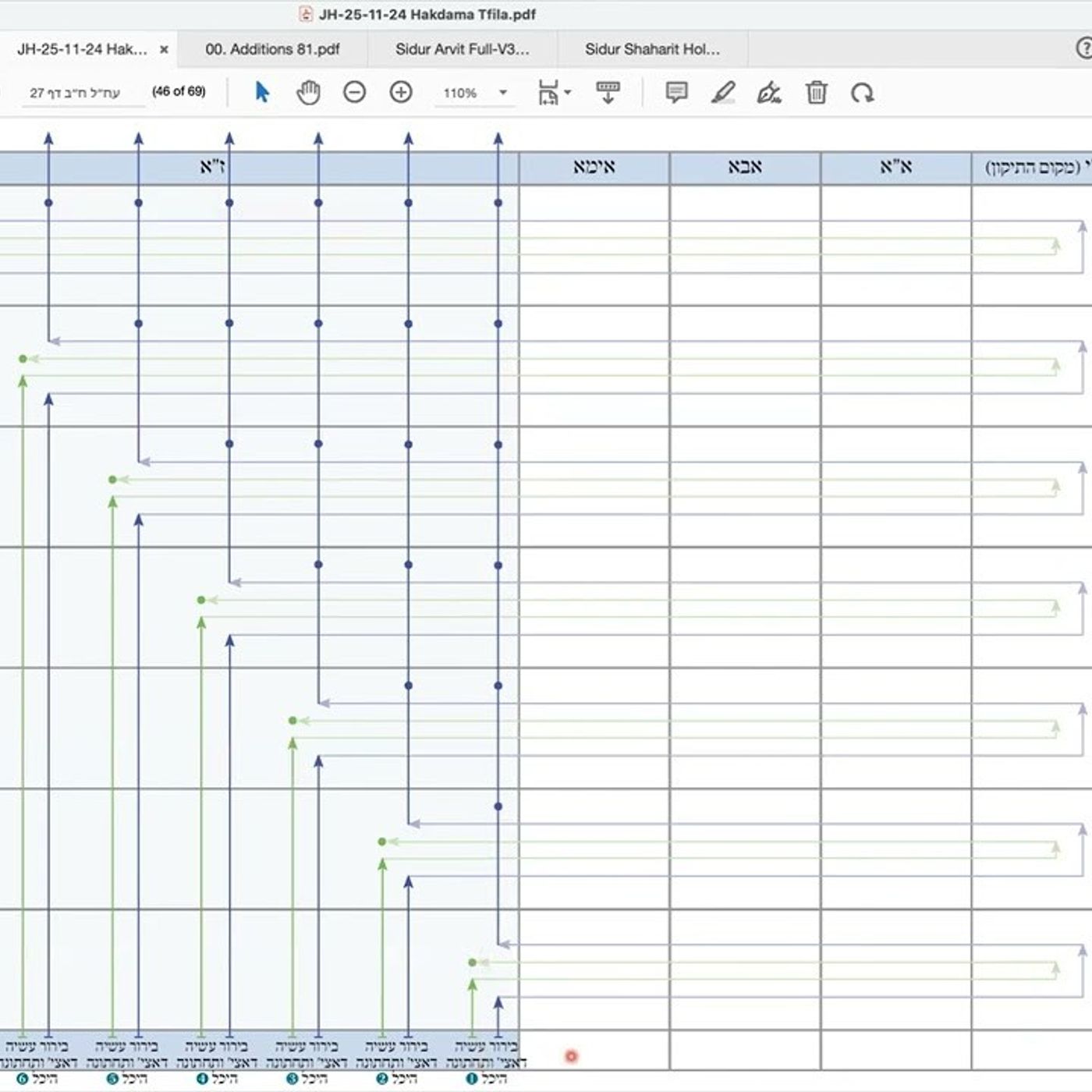The width and height of the screenshot is (1092, 1092).
Task: Zoom in with plus button
Action: coord(401,93)
